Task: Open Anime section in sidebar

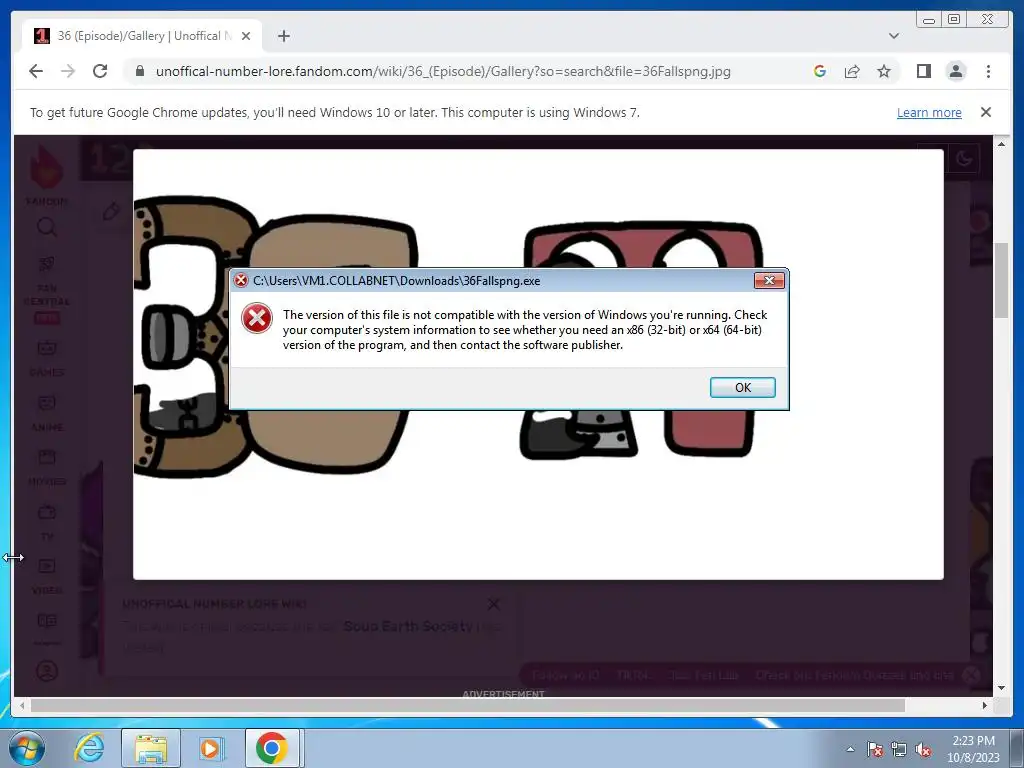Action: [x=46, y=413]
